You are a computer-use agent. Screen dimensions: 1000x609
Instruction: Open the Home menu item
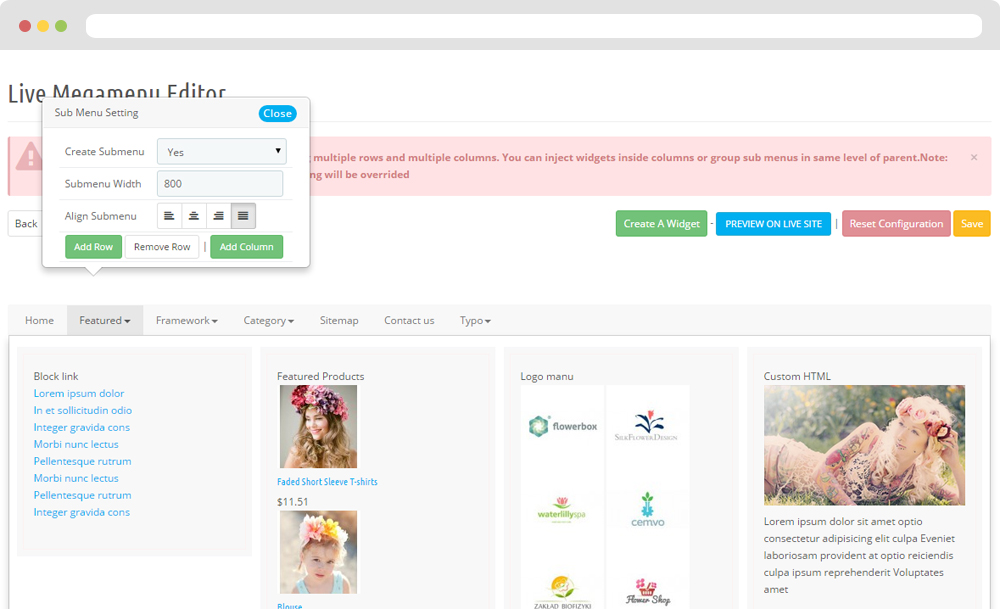pyautogui.click(x=40, y=321)
